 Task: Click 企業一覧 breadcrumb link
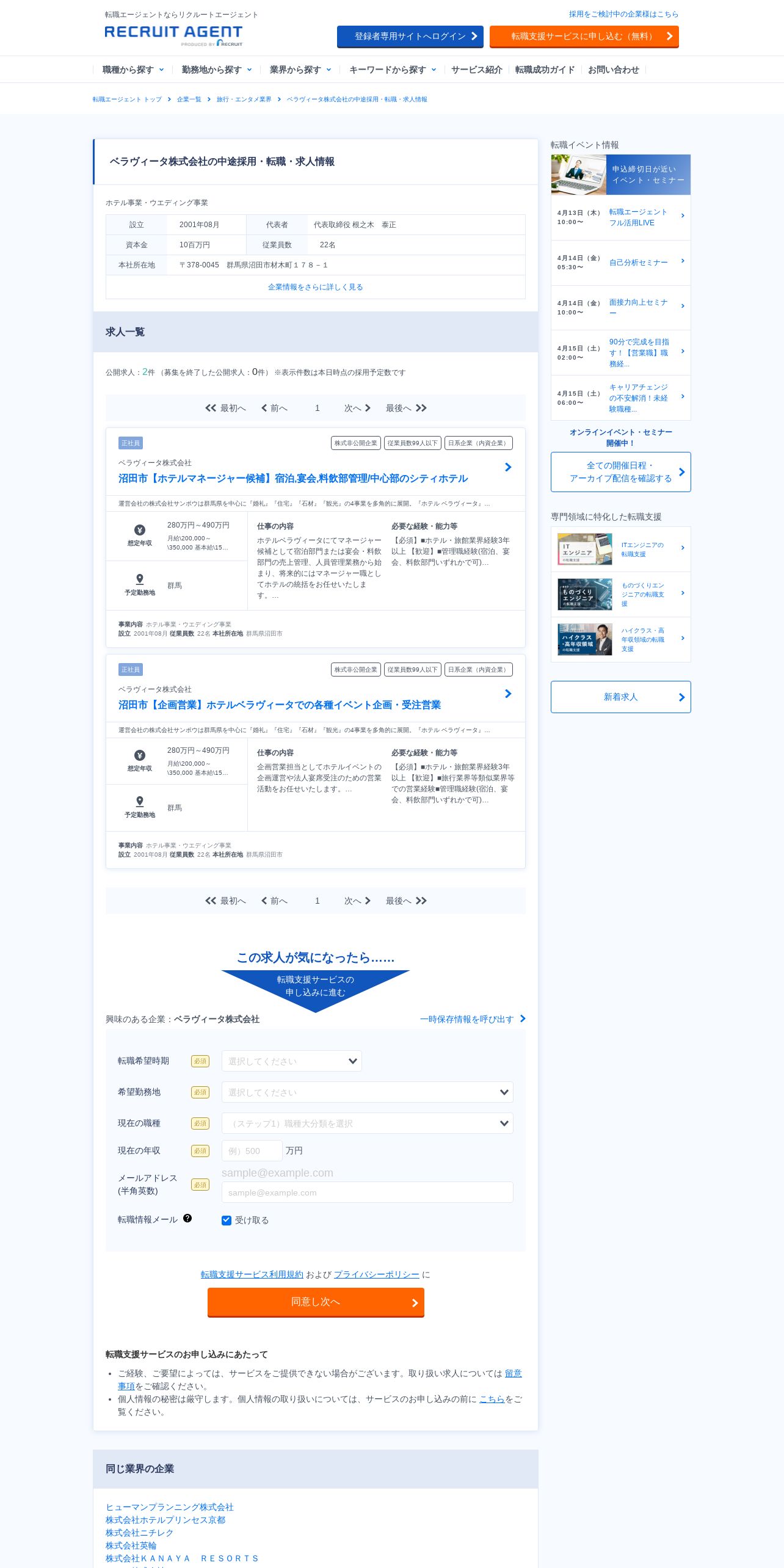(x=189, y=99)
